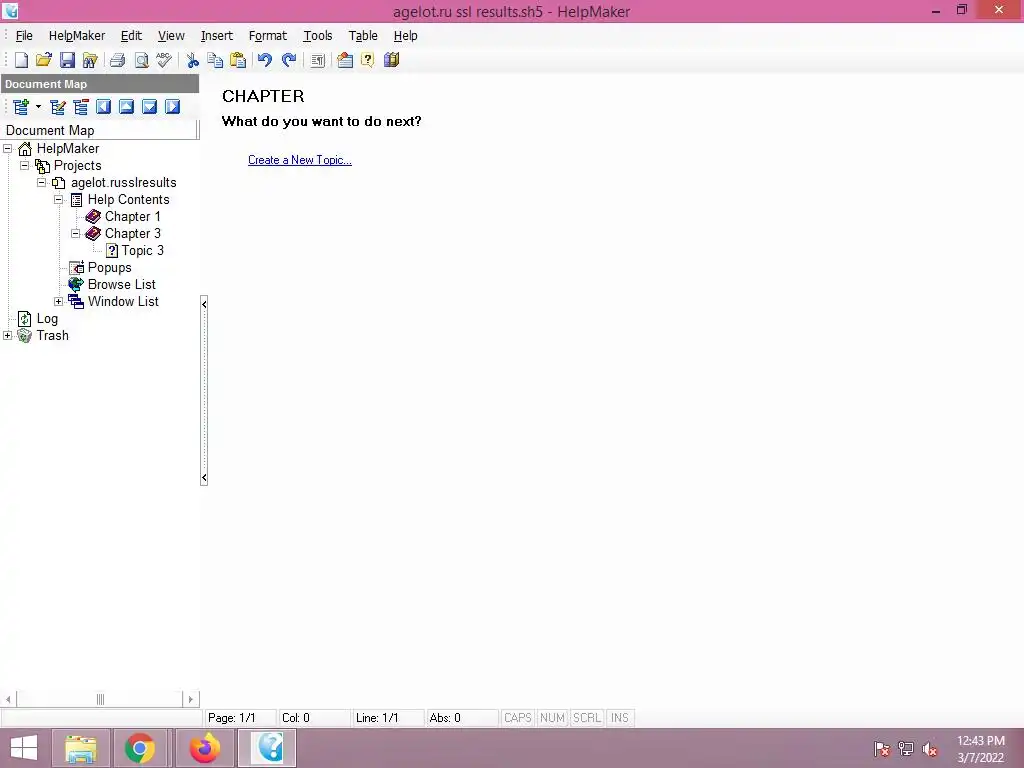1024x768 pixels.
Task: Click the Document Map scroll left arrow
Action: (8, 699)
